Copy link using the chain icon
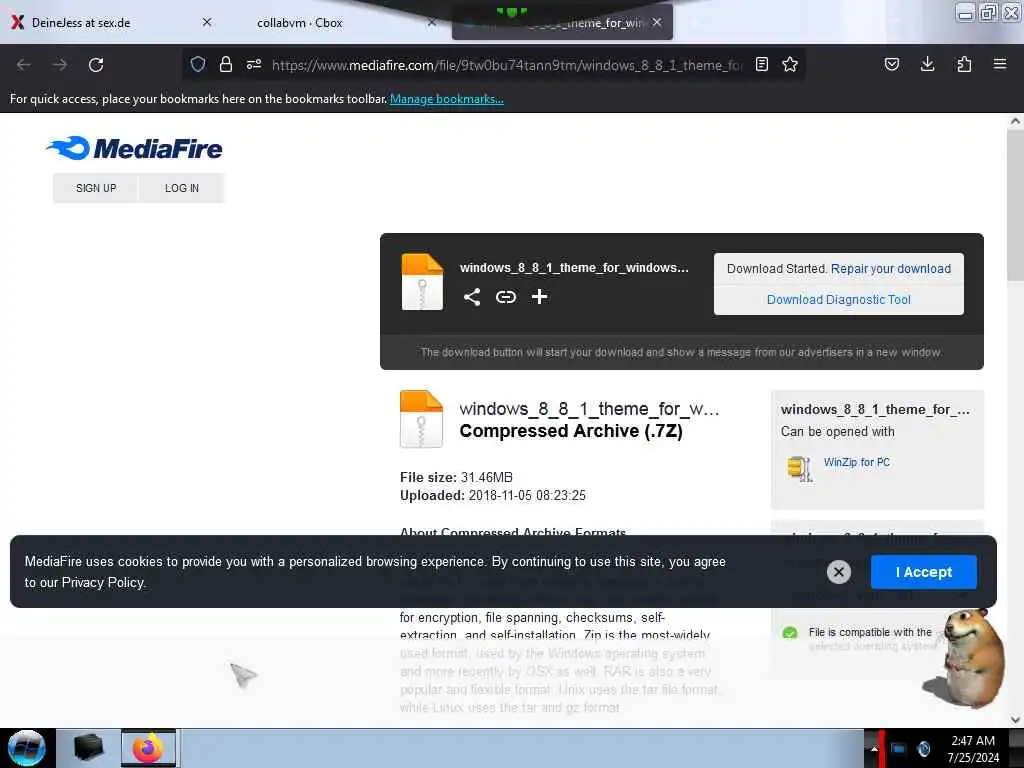 point(505,297)
